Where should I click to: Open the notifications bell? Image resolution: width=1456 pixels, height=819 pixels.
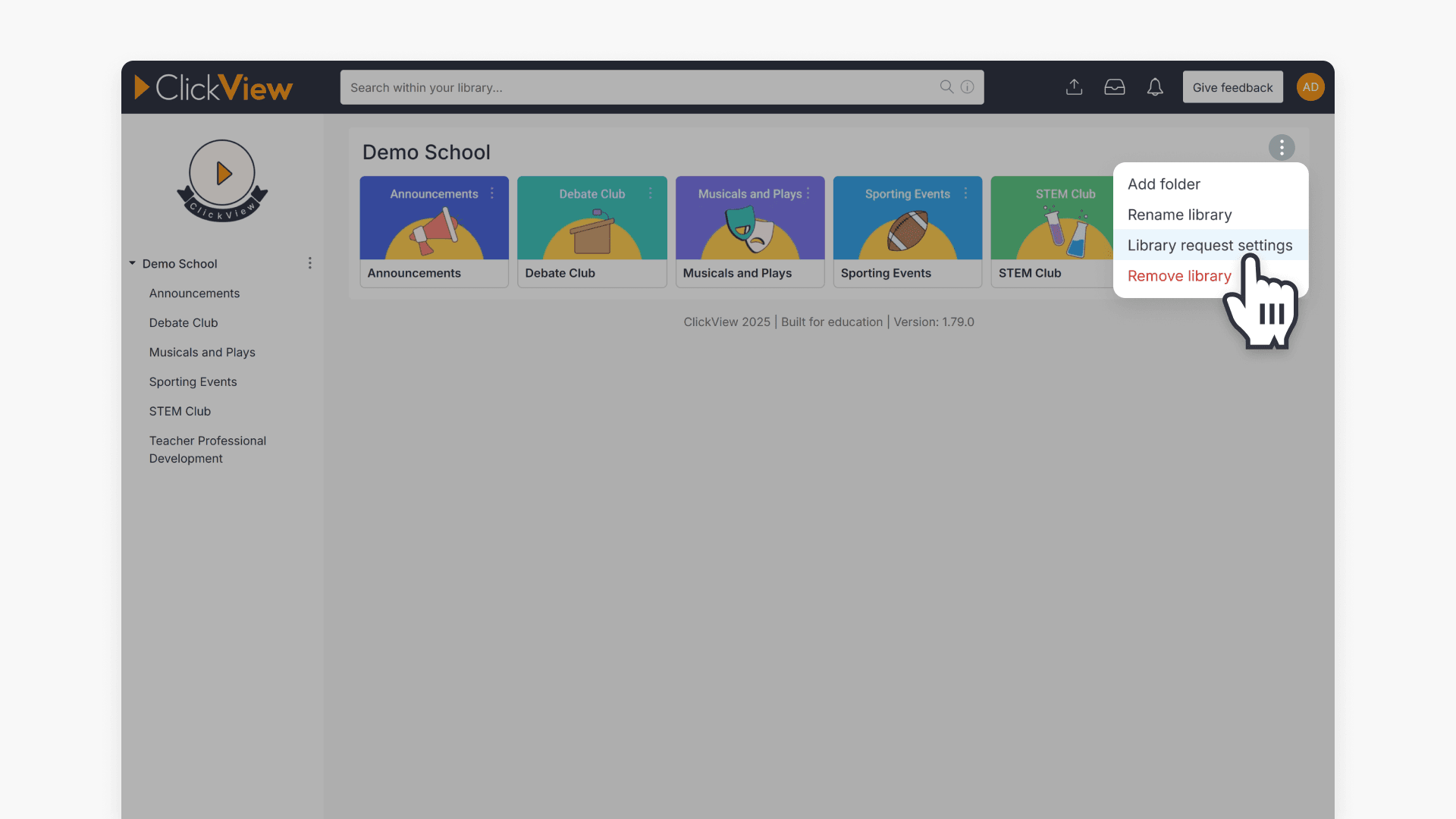tap(1154, 87)
